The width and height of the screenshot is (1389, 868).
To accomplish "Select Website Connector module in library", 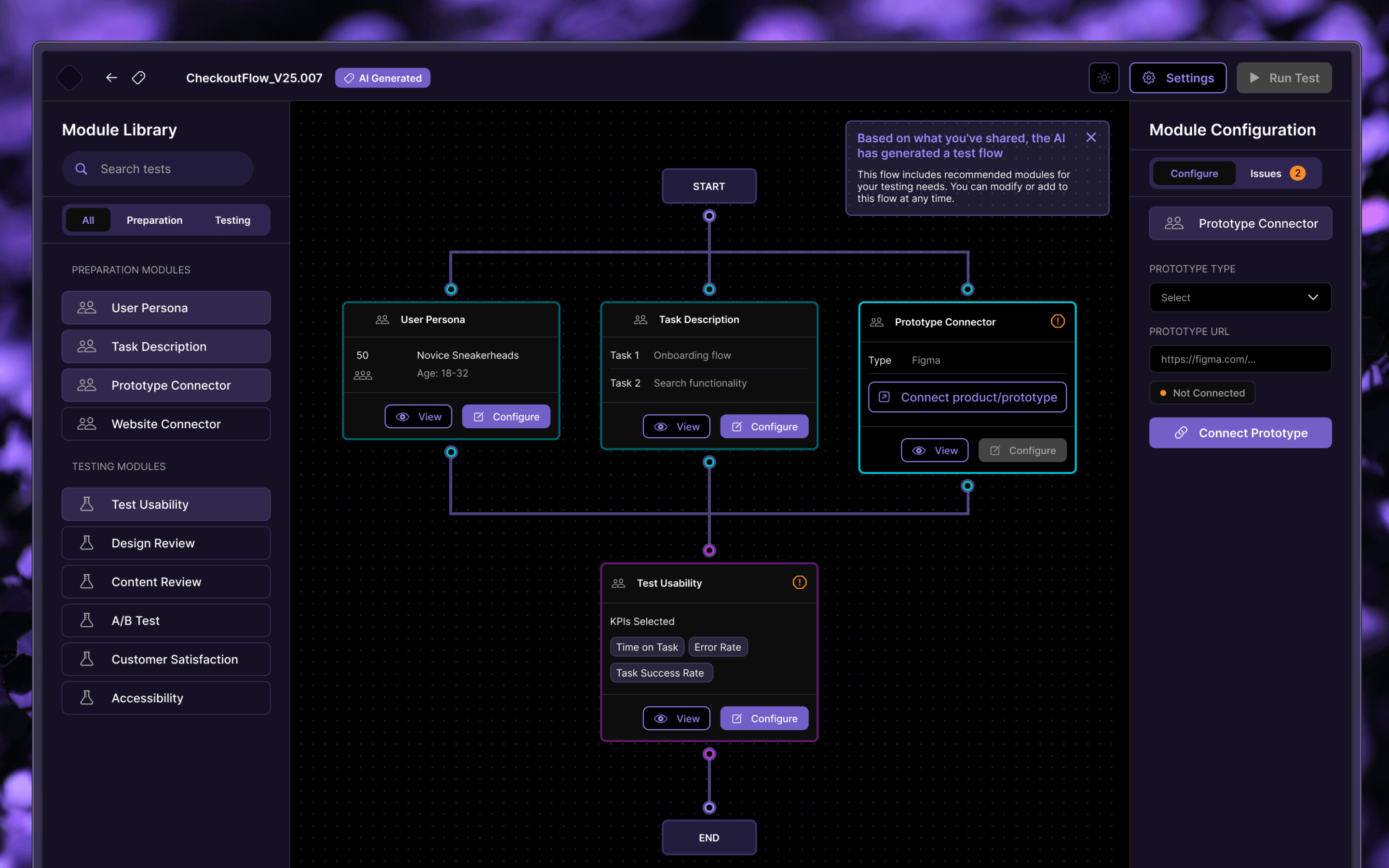I will click(x=166, y=424).
